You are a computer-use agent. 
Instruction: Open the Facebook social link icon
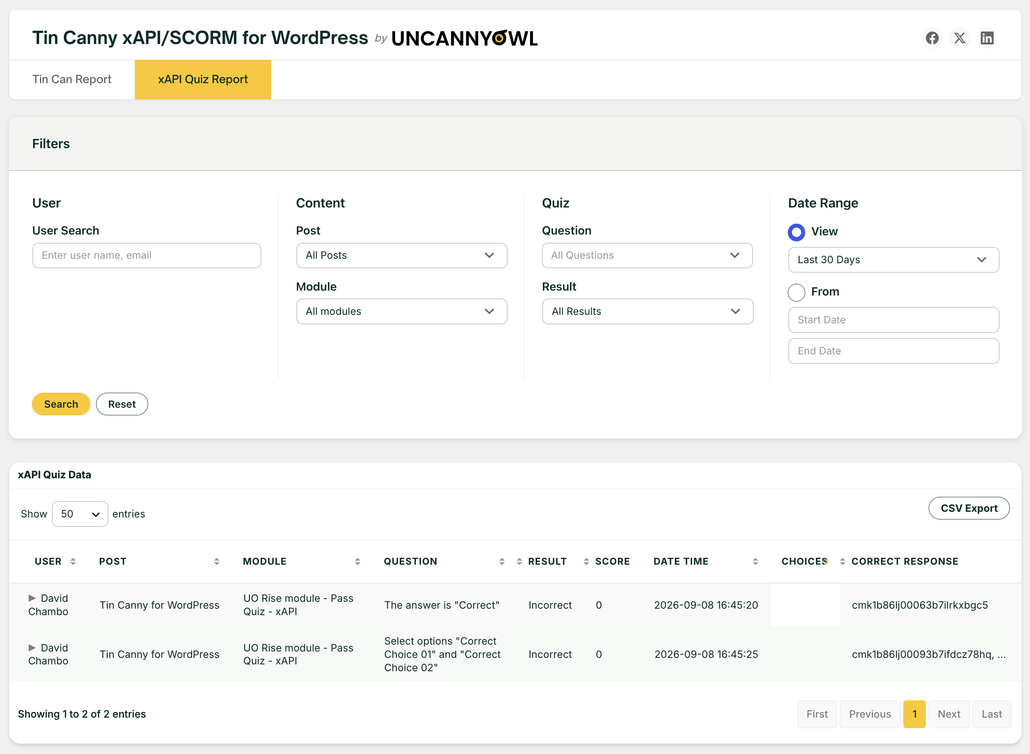click(932, 38)
